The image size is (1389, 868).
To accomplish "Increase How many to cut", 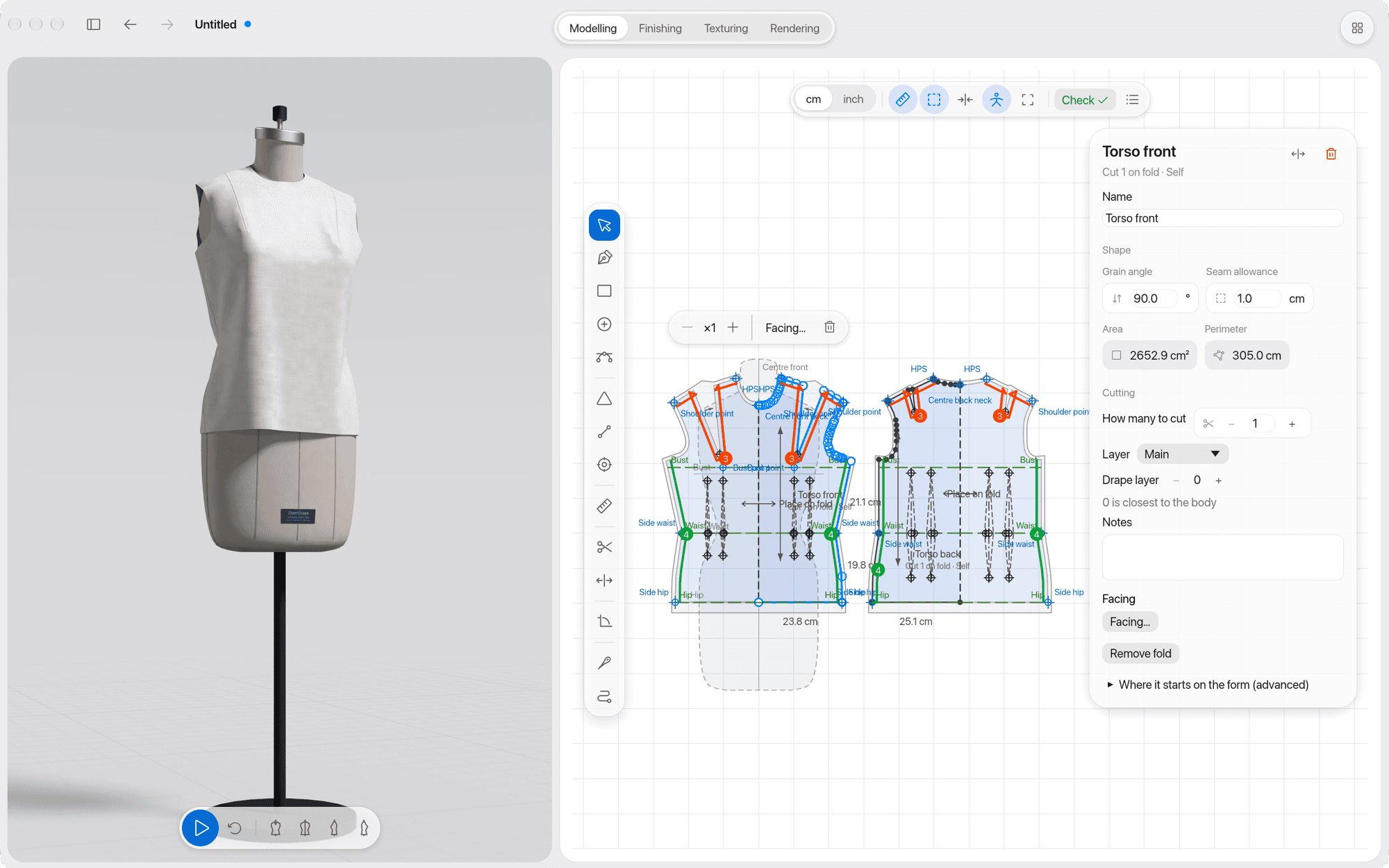I will pyautogui.click(x=1292, y=424).
